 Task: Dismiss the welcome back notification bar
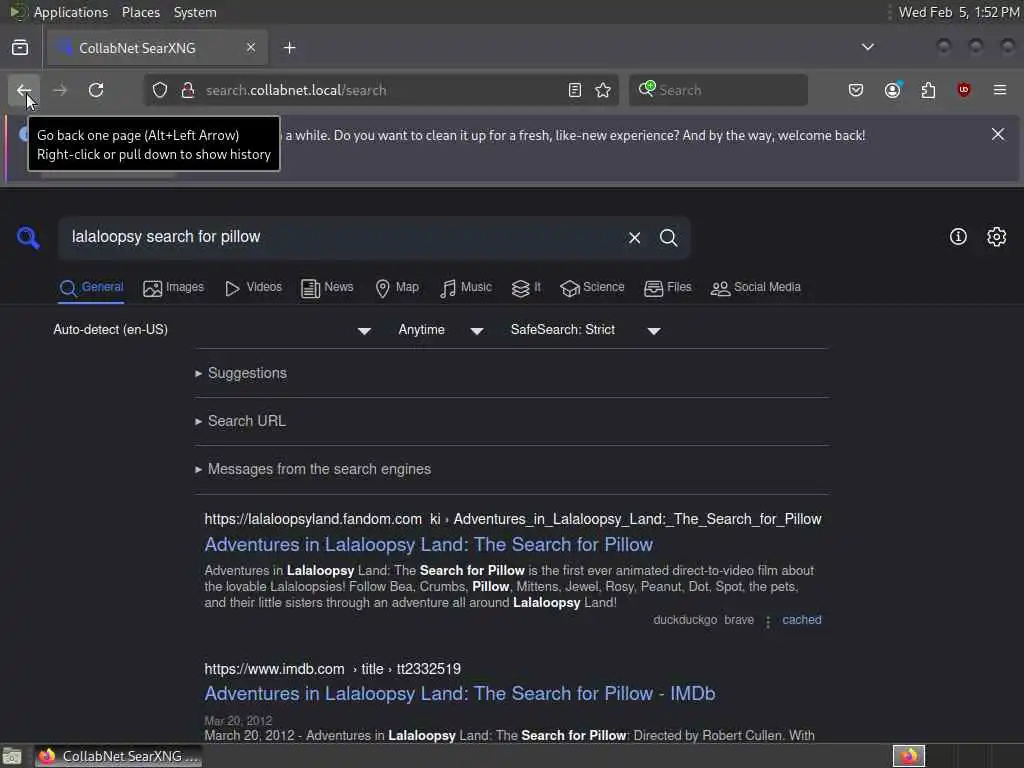[998, 135]
